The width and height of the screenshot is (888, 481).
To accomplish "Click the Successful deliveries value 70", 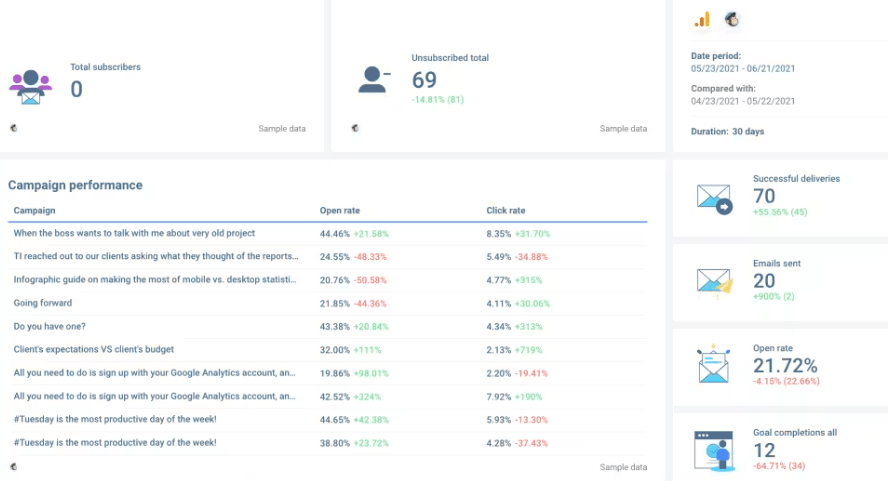I will point(764,196).
